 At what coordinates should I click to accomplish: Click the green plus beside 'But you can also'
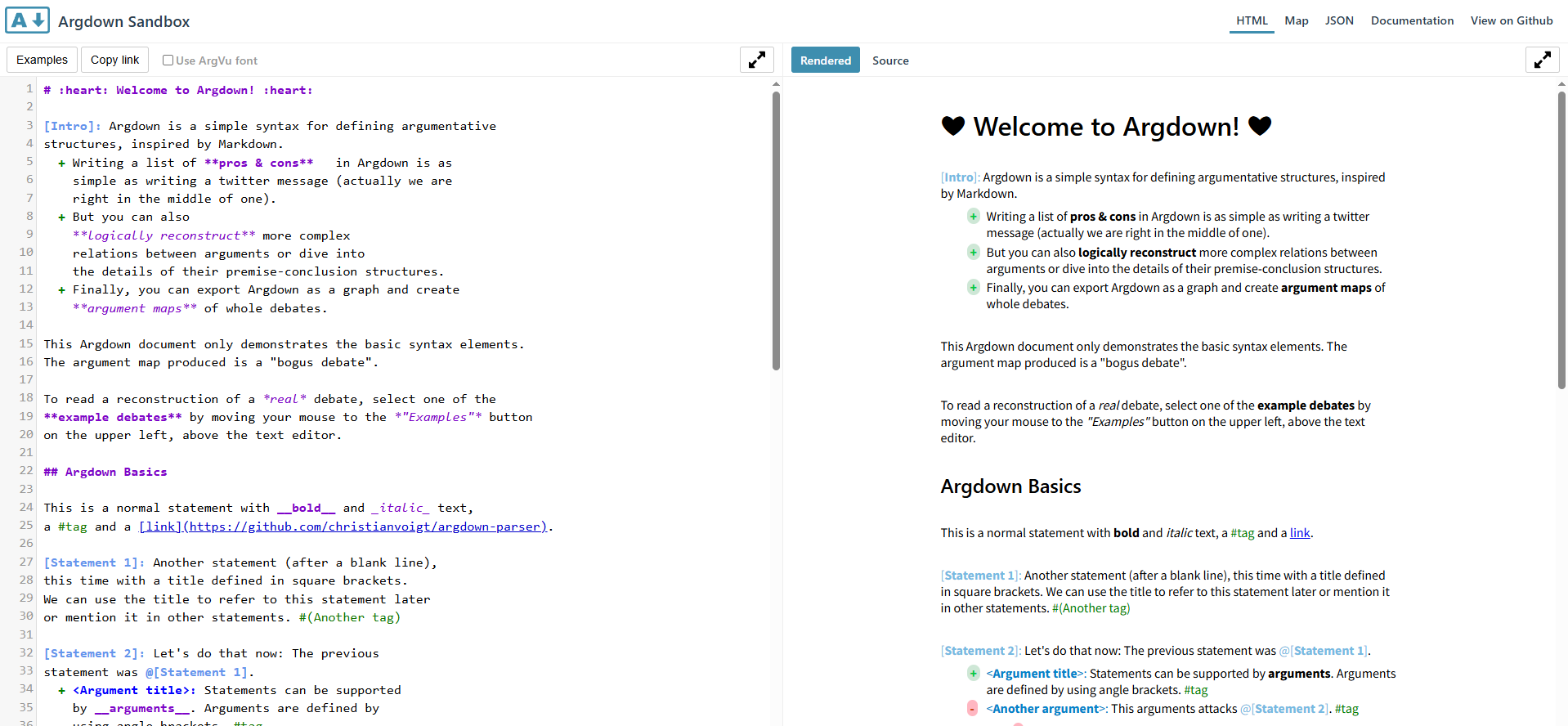coord(973,253)
